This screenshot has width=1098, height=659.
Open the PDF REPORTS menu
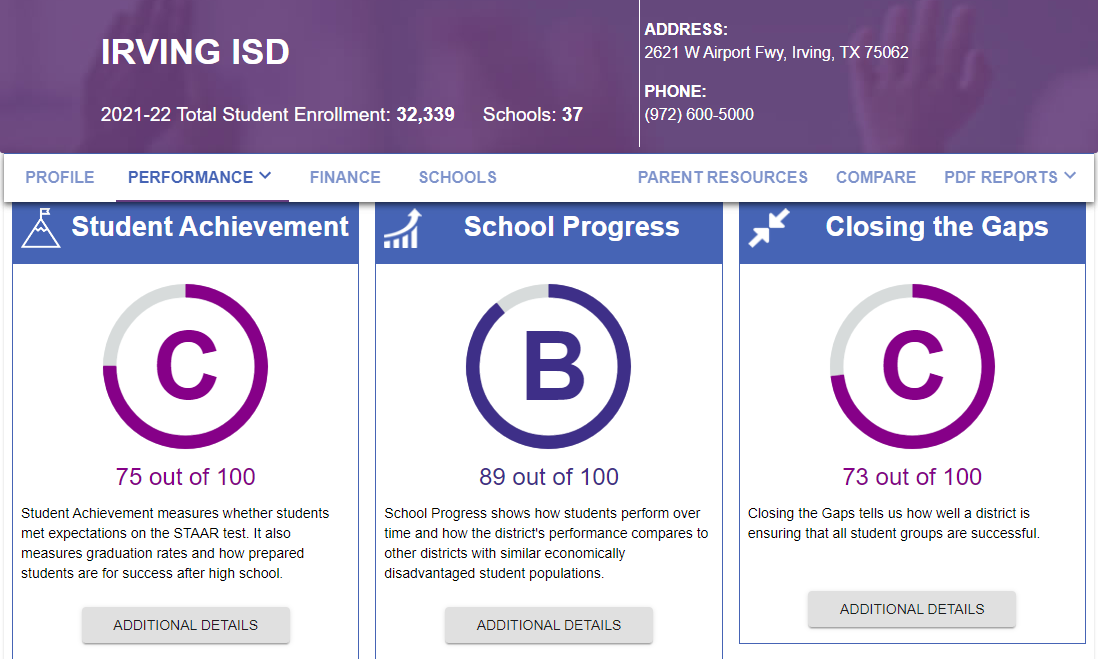click(1001, 177)
